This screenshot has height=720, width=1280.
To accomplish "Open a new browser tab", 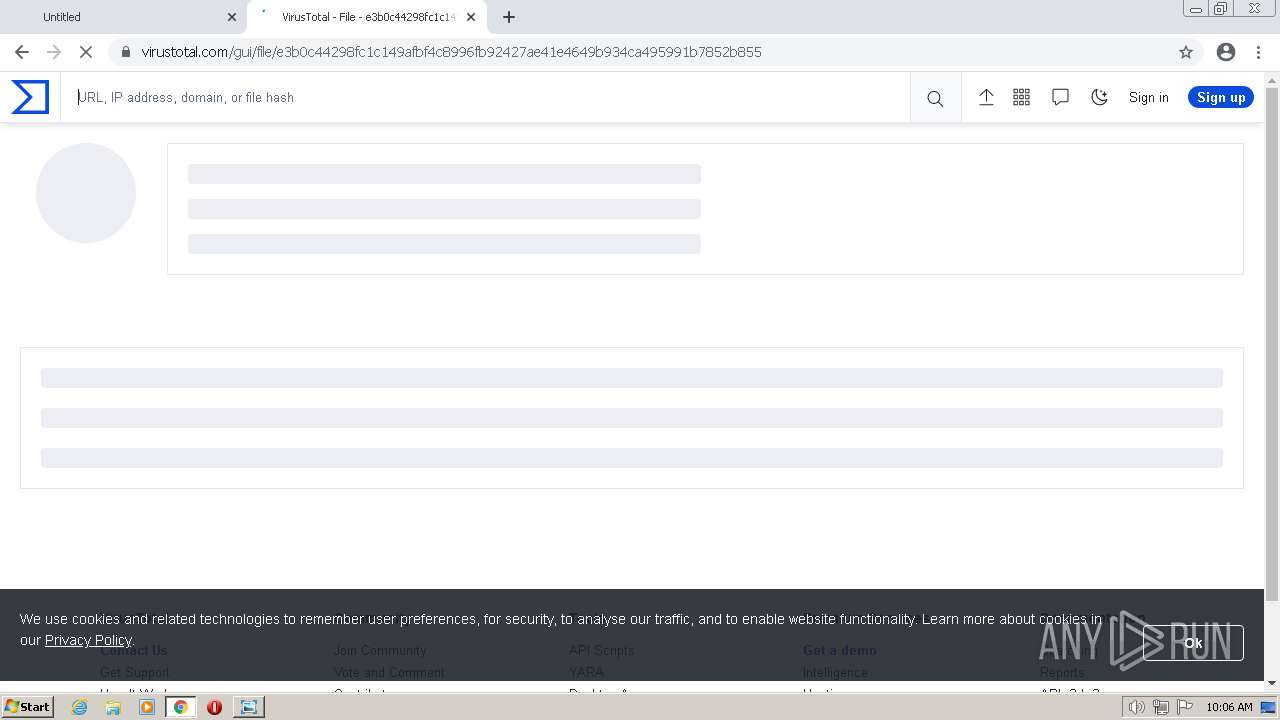I will (509, 17).
